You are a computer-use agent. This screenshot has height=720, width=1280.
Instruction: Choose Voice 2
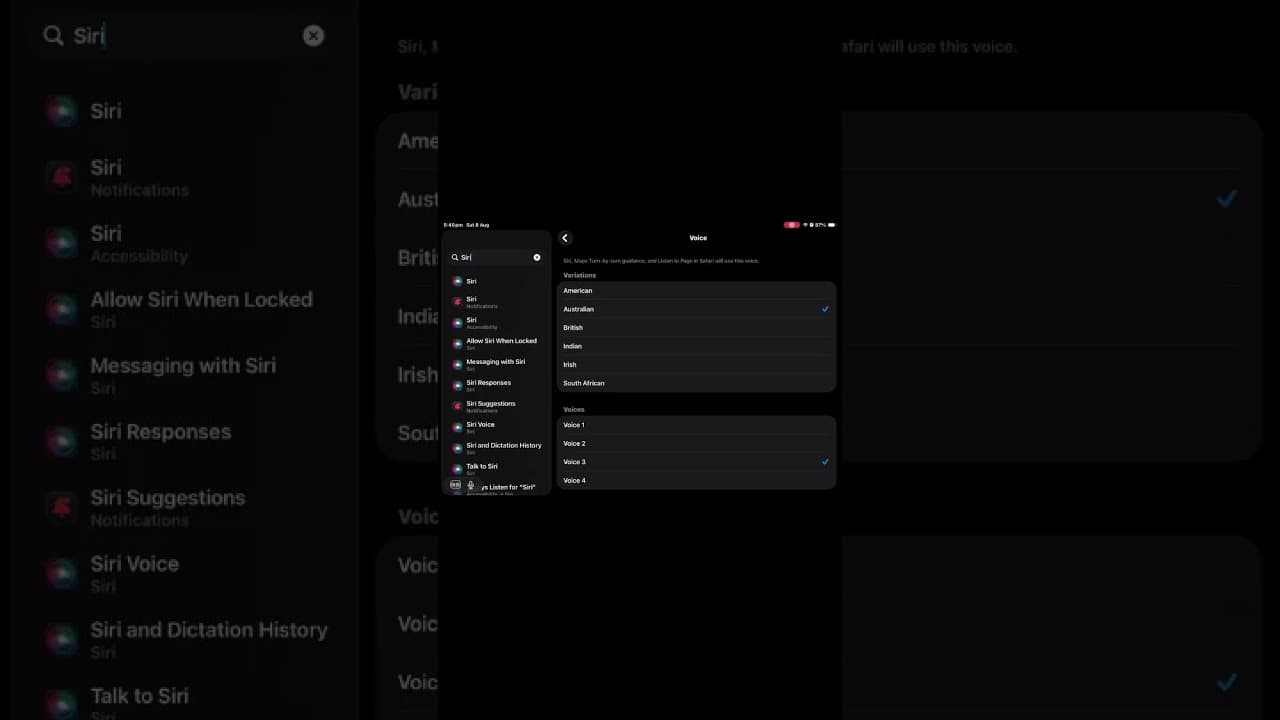696,443
